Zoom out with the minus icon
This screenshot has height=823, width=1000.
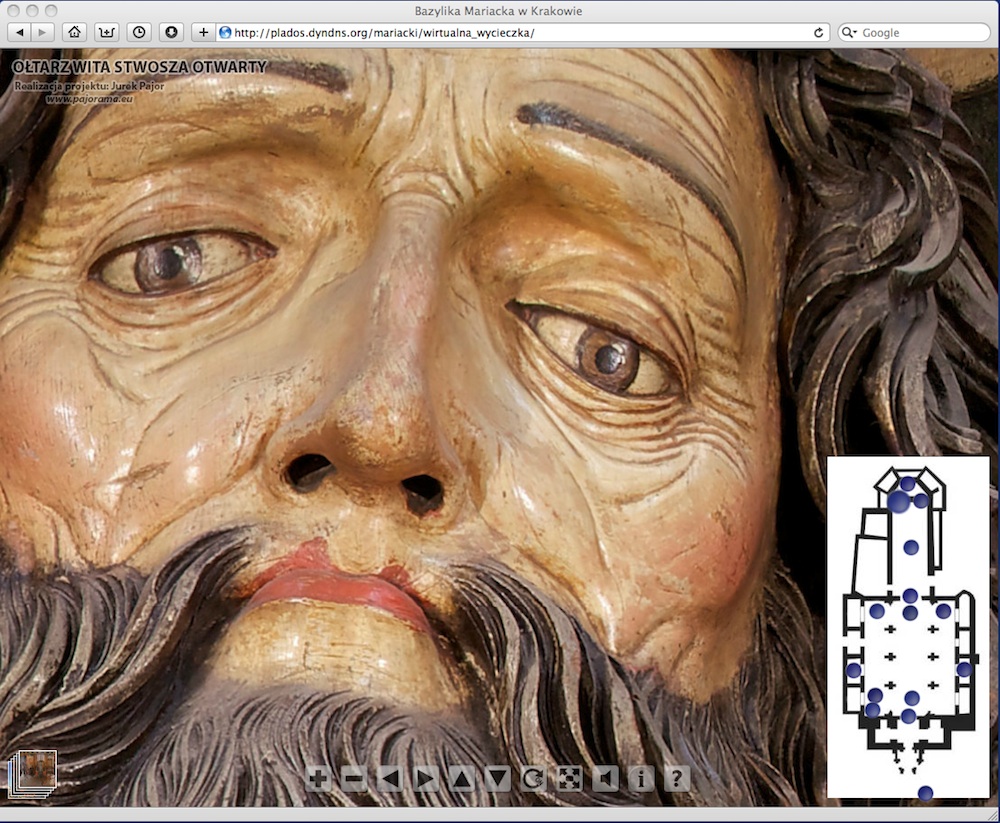(x=354, y=779)
